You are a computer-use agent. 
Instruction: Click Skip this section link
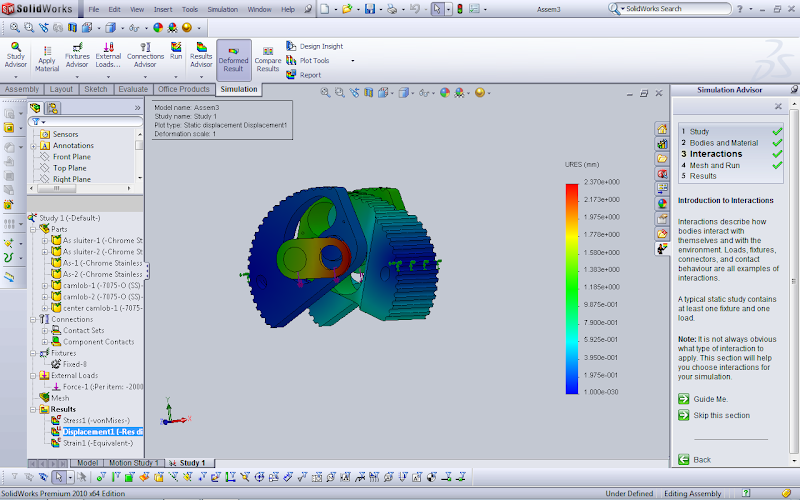(720, 415)
